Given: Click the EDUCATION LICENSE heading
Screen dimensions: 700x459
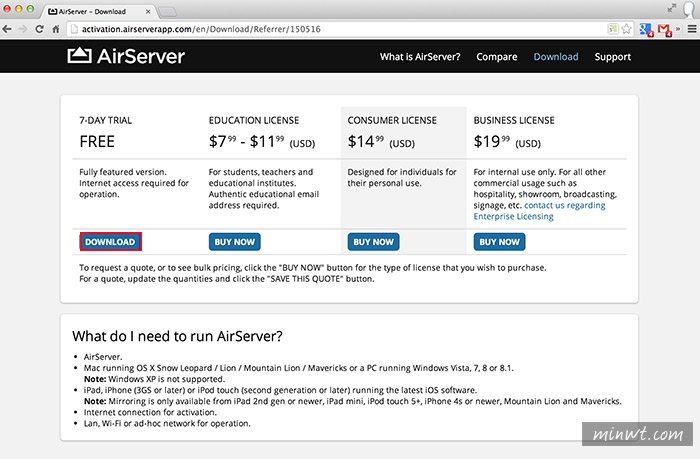Looking at the screenshot, I should tap(254, 120).
